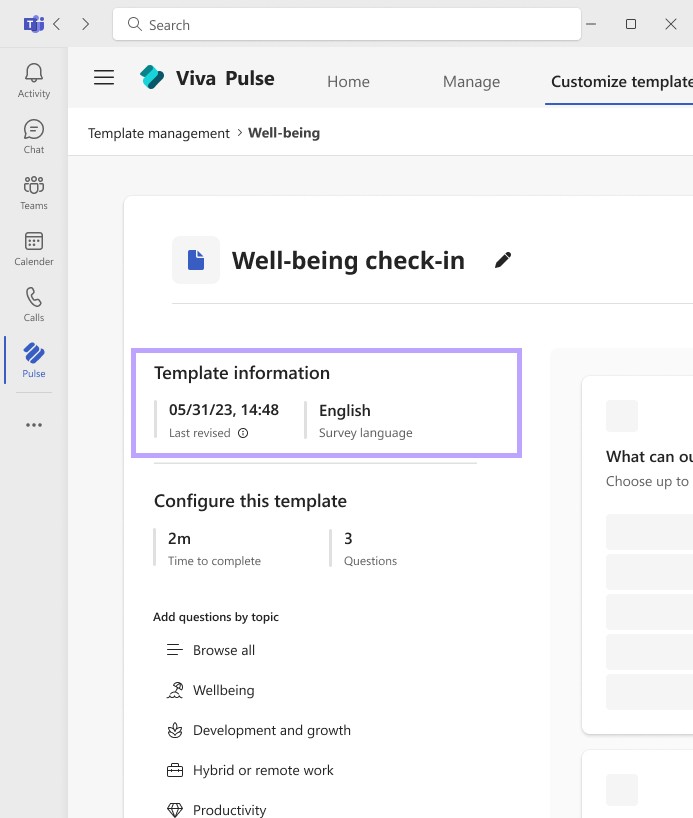Select the Wellbeing topic
Screen dimensions: 693x818
pos(211,690)
